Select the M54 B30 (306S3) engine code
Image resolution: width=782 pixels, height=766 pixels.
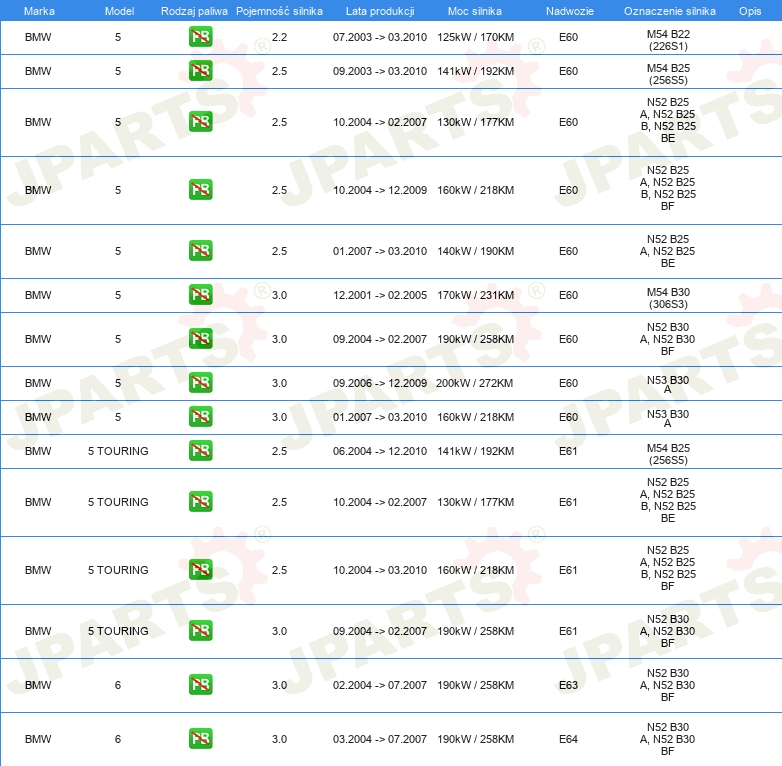pos(668,298)
